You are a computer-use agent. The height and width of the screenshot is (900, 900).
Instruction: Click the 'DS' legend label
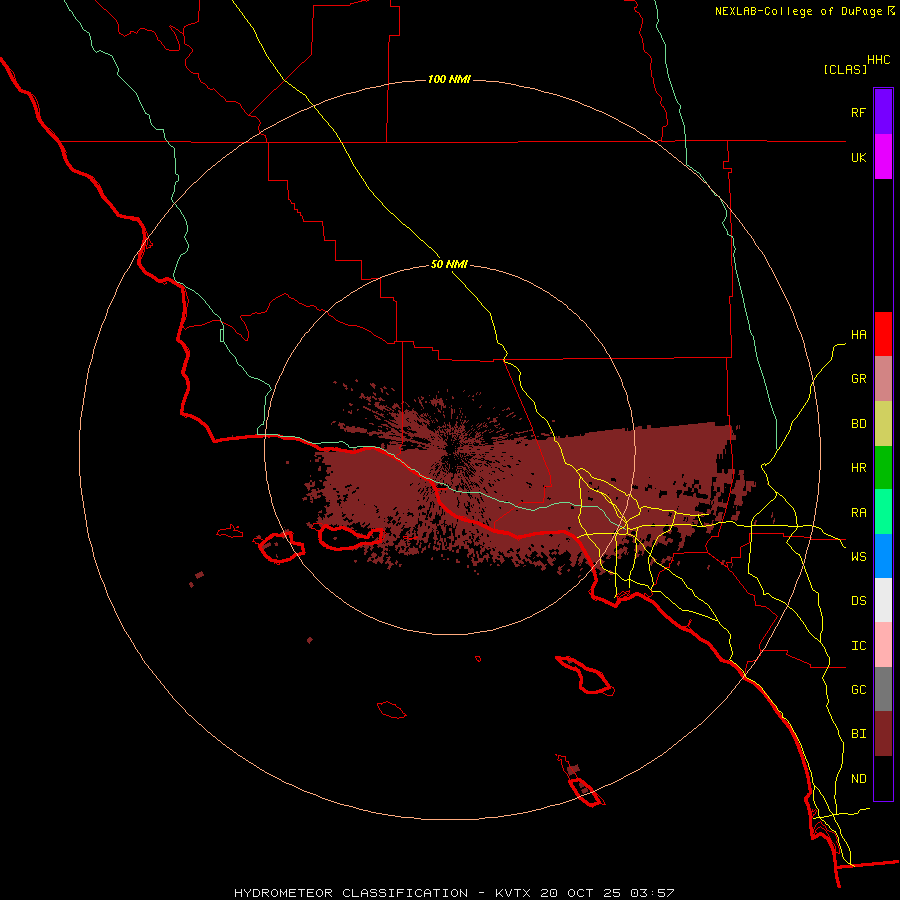(858, 601)
